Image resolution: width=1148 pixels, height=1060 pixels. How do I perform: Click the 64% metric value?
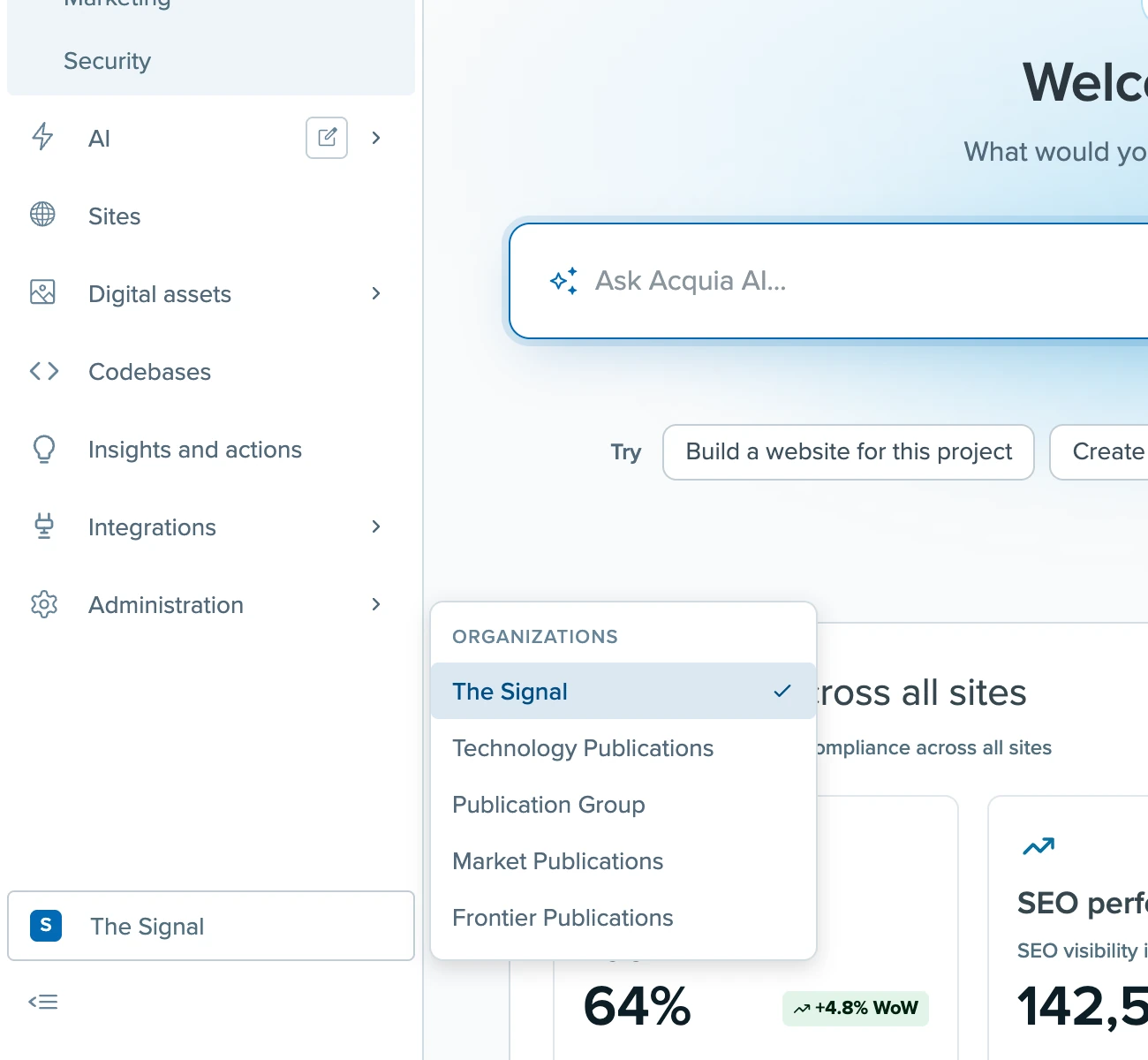point(638,1007)
